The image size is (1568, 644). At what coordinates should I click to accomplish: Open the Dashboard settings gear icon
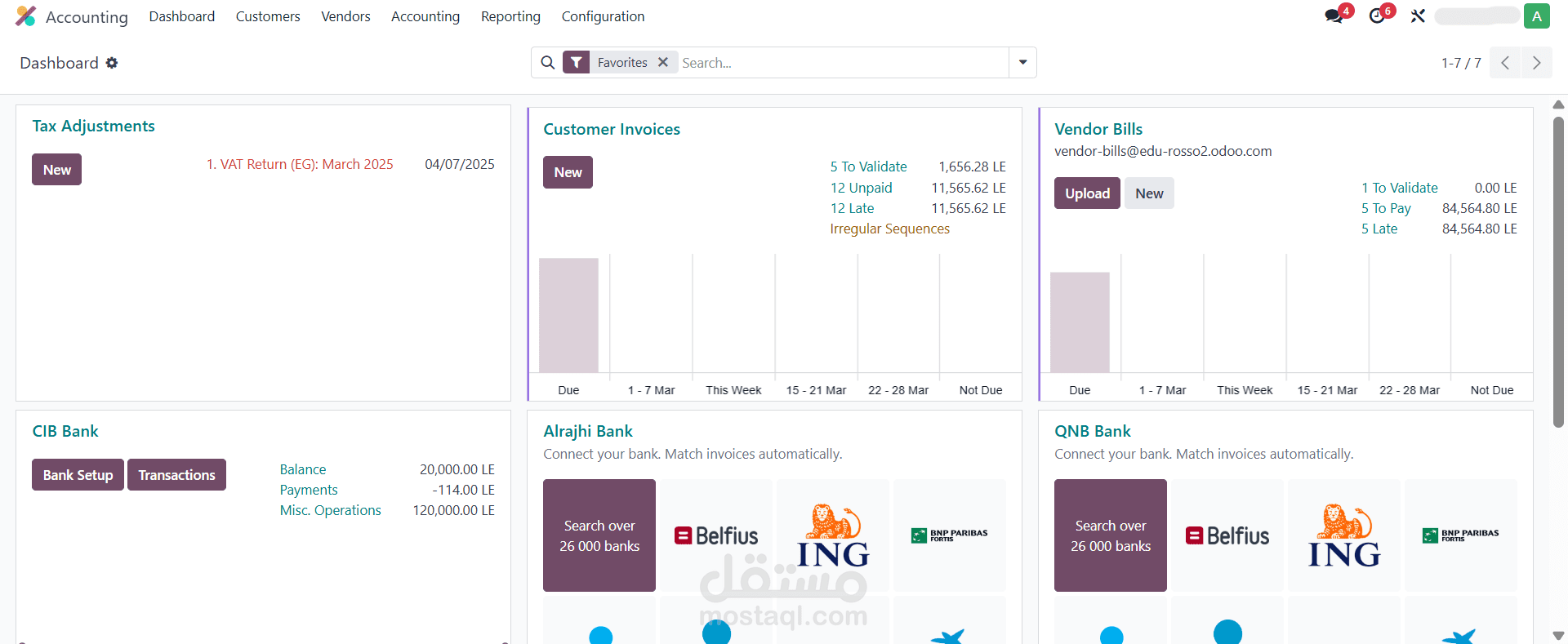pos(112,63)
